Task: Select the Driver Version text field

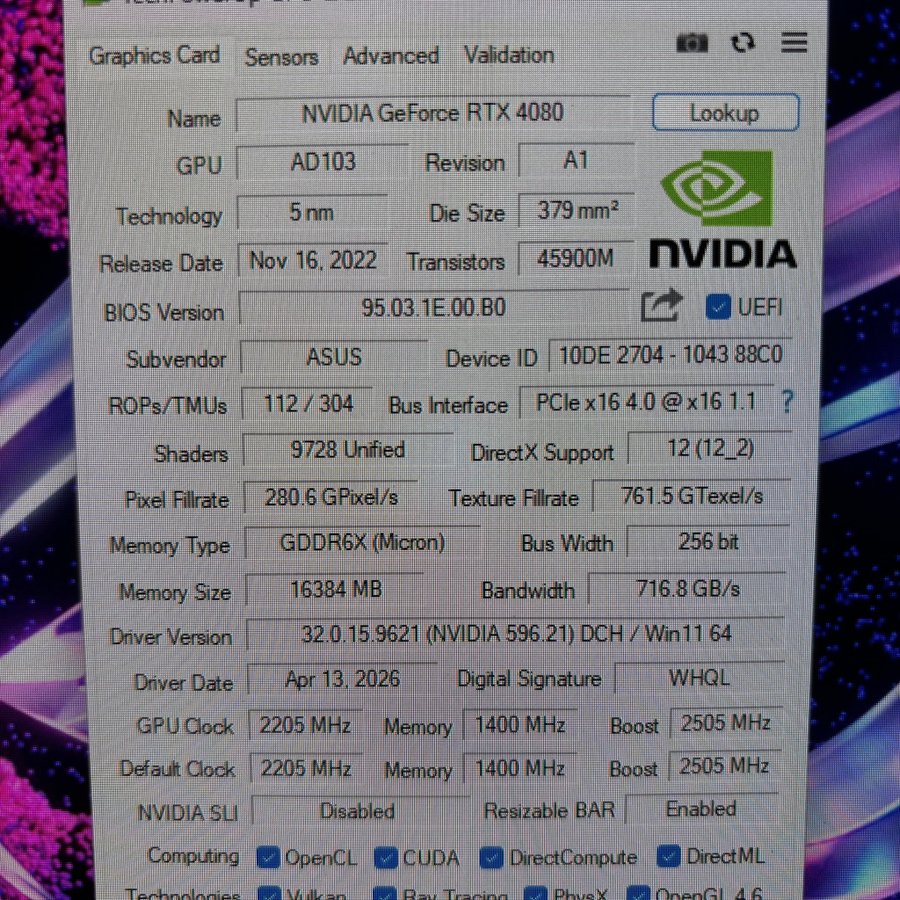Action: (x=515, y=634)
